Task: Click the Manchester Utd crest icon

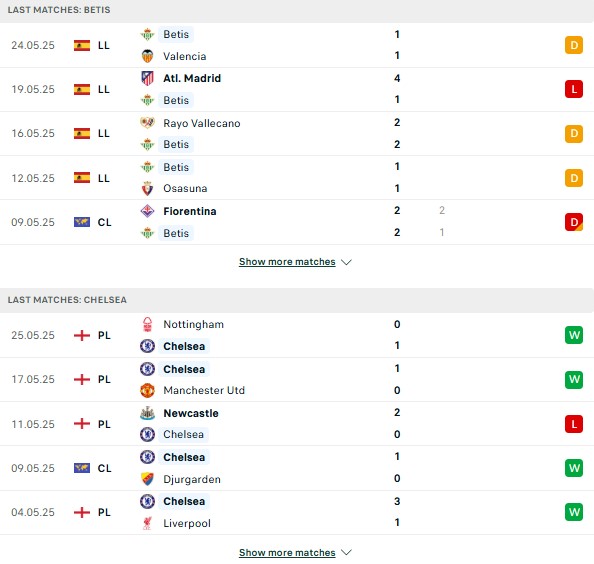Action: [x=147, y=390]
